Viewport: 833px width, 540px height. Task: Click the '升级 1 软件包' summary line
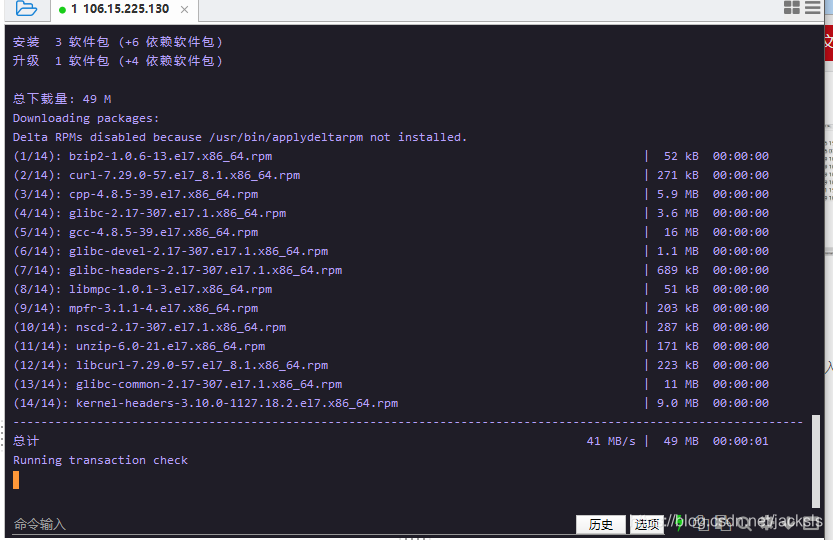[117, 61]
